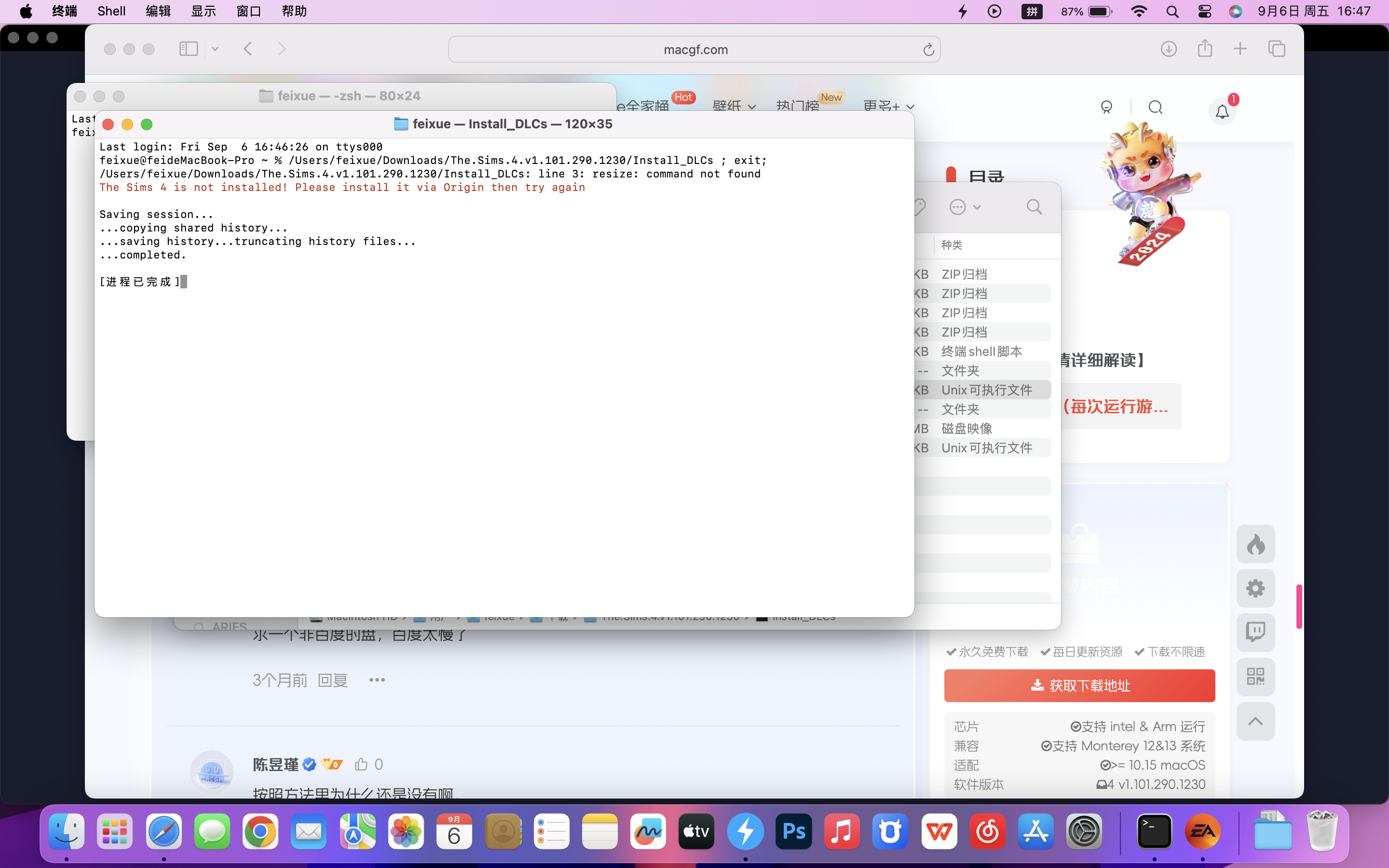Click the flame hot-content sidebar icon
This screenshot has width=1389, height=868.
(1255, 543)
